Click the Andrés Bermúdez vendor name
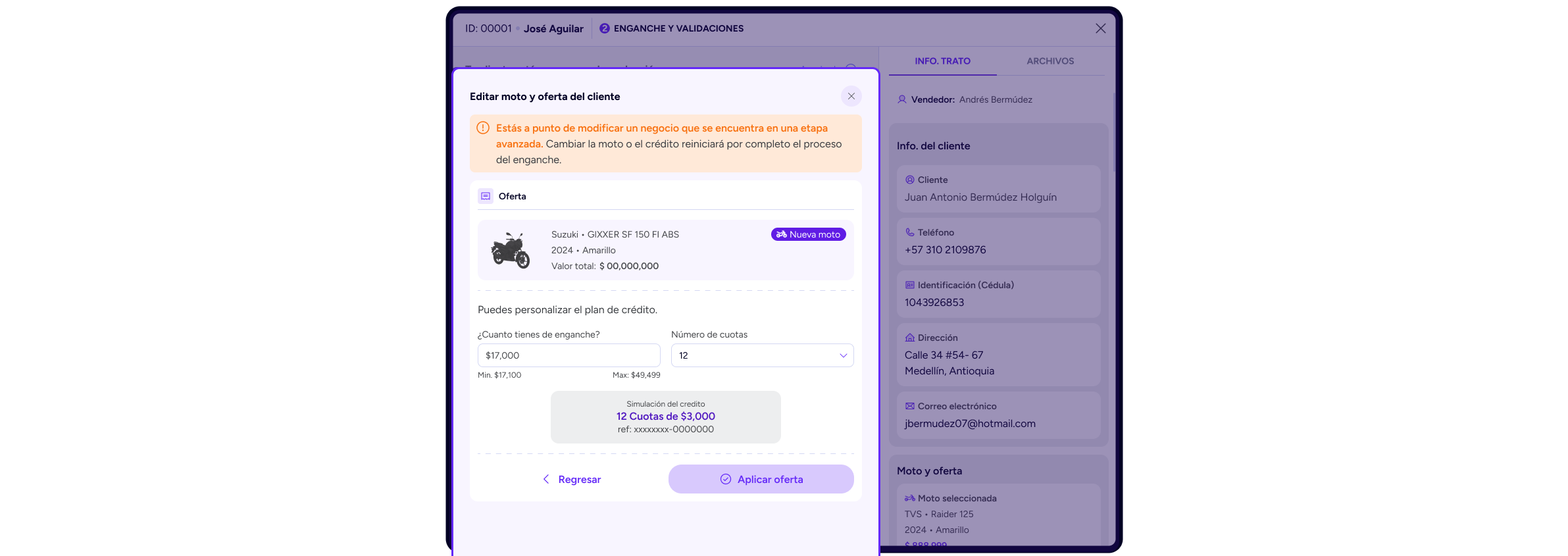Screen dimensions: 1568x556 pyautogui.click(x=996, y=99)
